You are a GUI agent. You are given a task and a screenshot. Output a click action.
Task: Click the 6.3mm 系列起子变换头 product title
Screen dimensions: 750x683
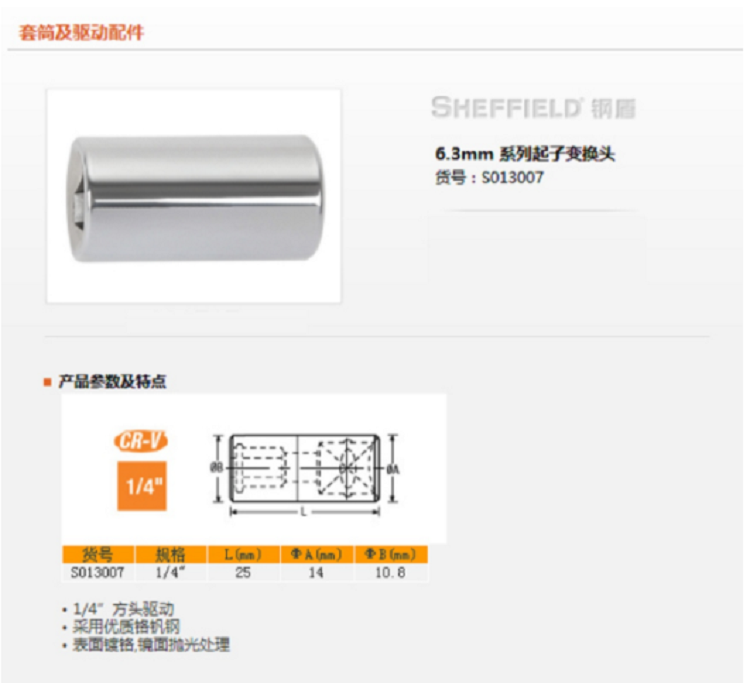[x=525, y=154]
